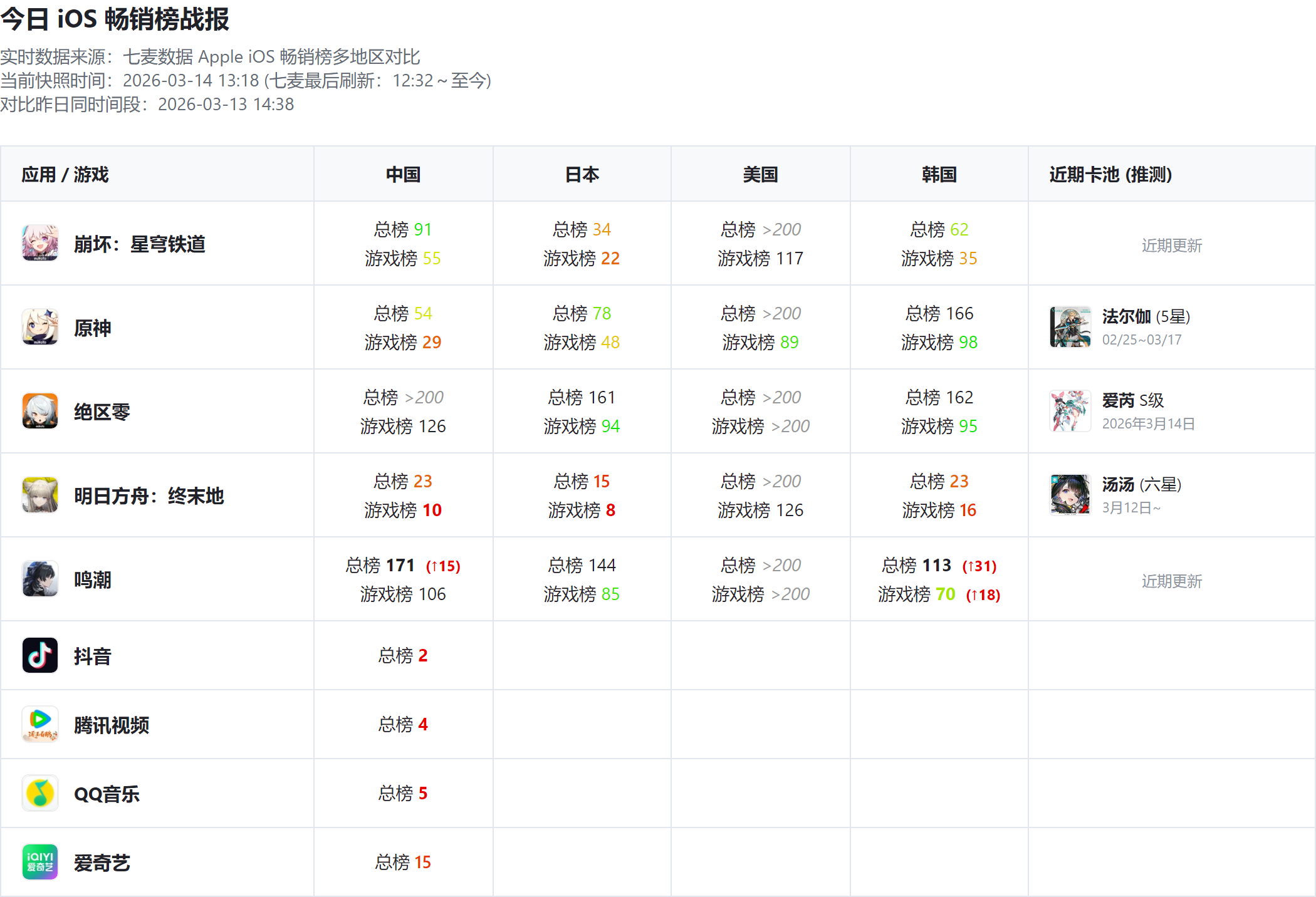The height and width of the screenshot is (897, 1316).
Task: Click the 汤汤 (六星) banner name
Action: [x=1142, y=484]
